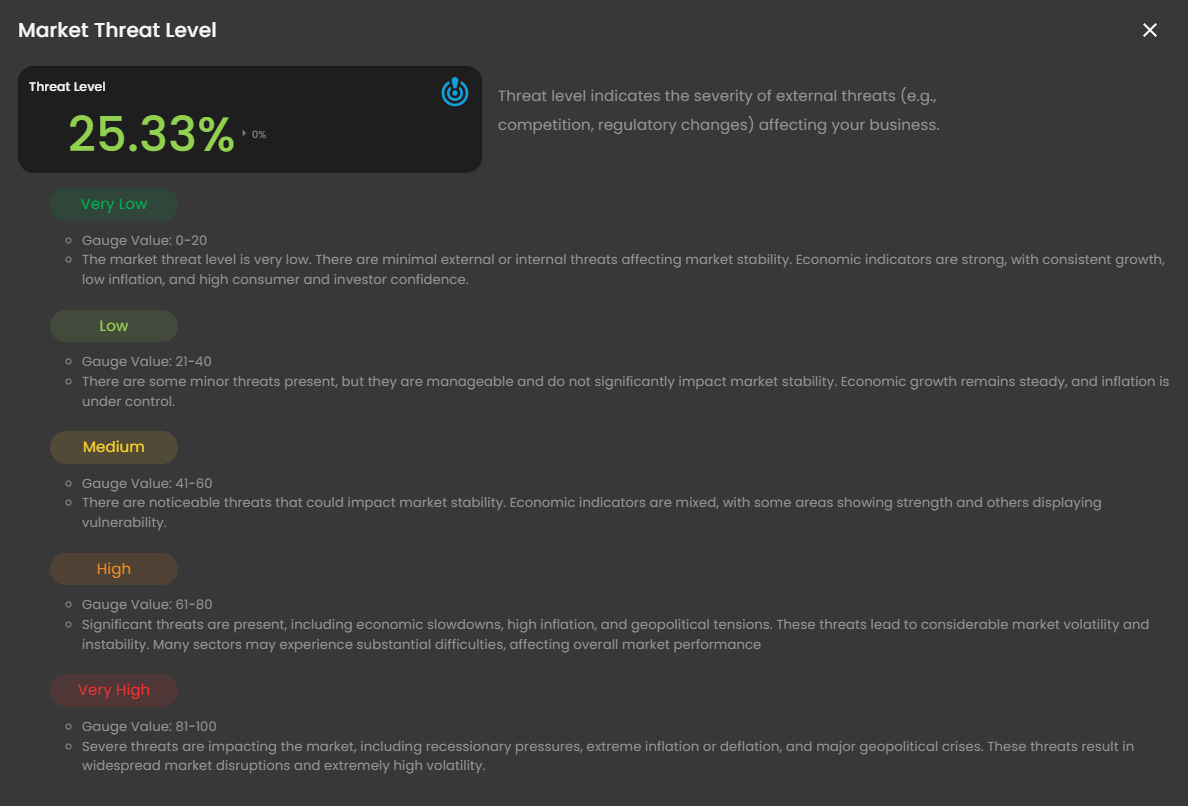Click the yellow Medium threat badge
The width and height of the screenshot is (1188, 806).
point(114,447)
